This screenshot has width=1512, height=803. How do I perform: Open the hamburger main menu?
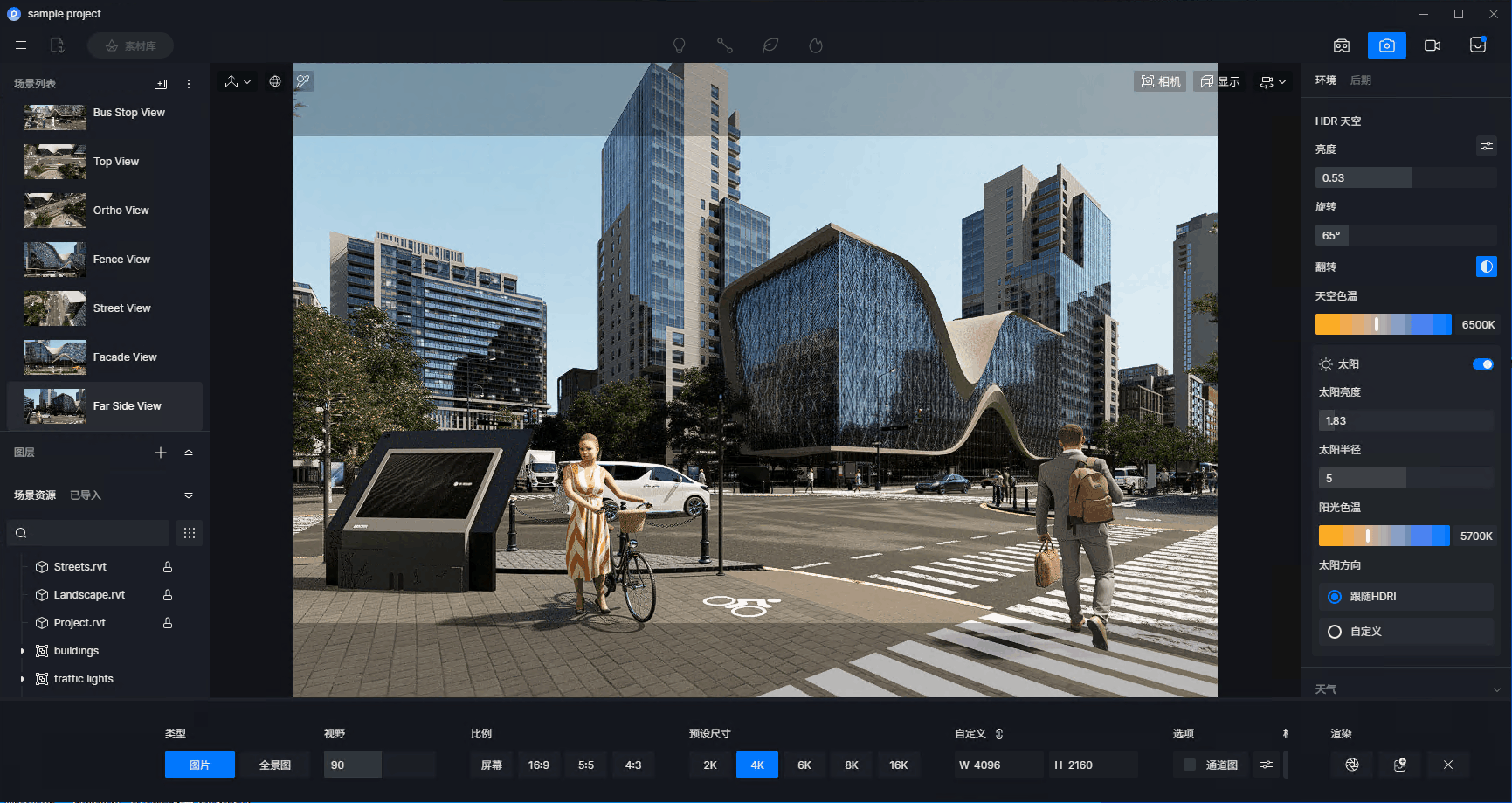[21, 45]
